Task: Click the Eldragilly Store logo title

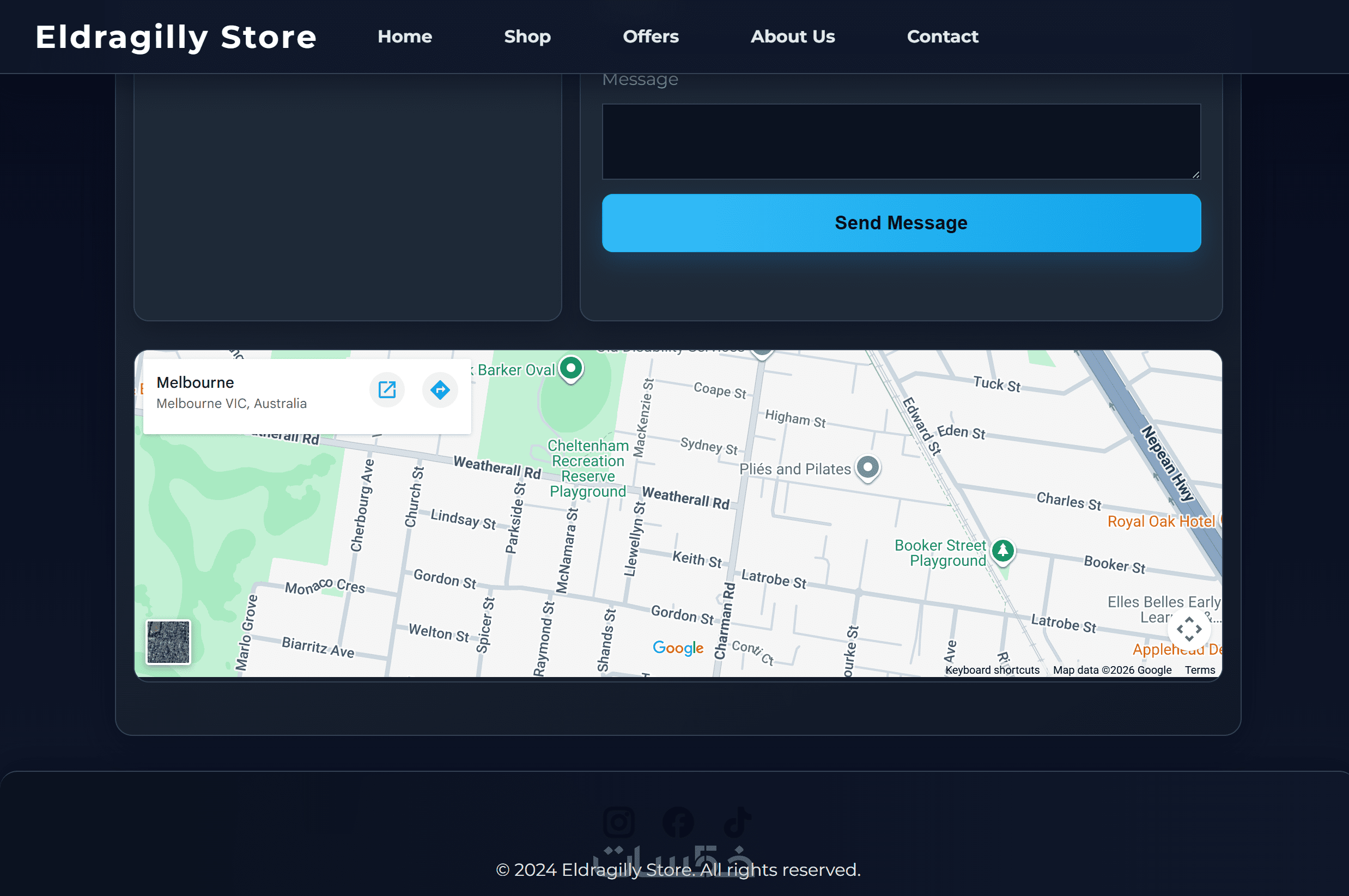Action: pyautogui.click(x=176, y=36)
